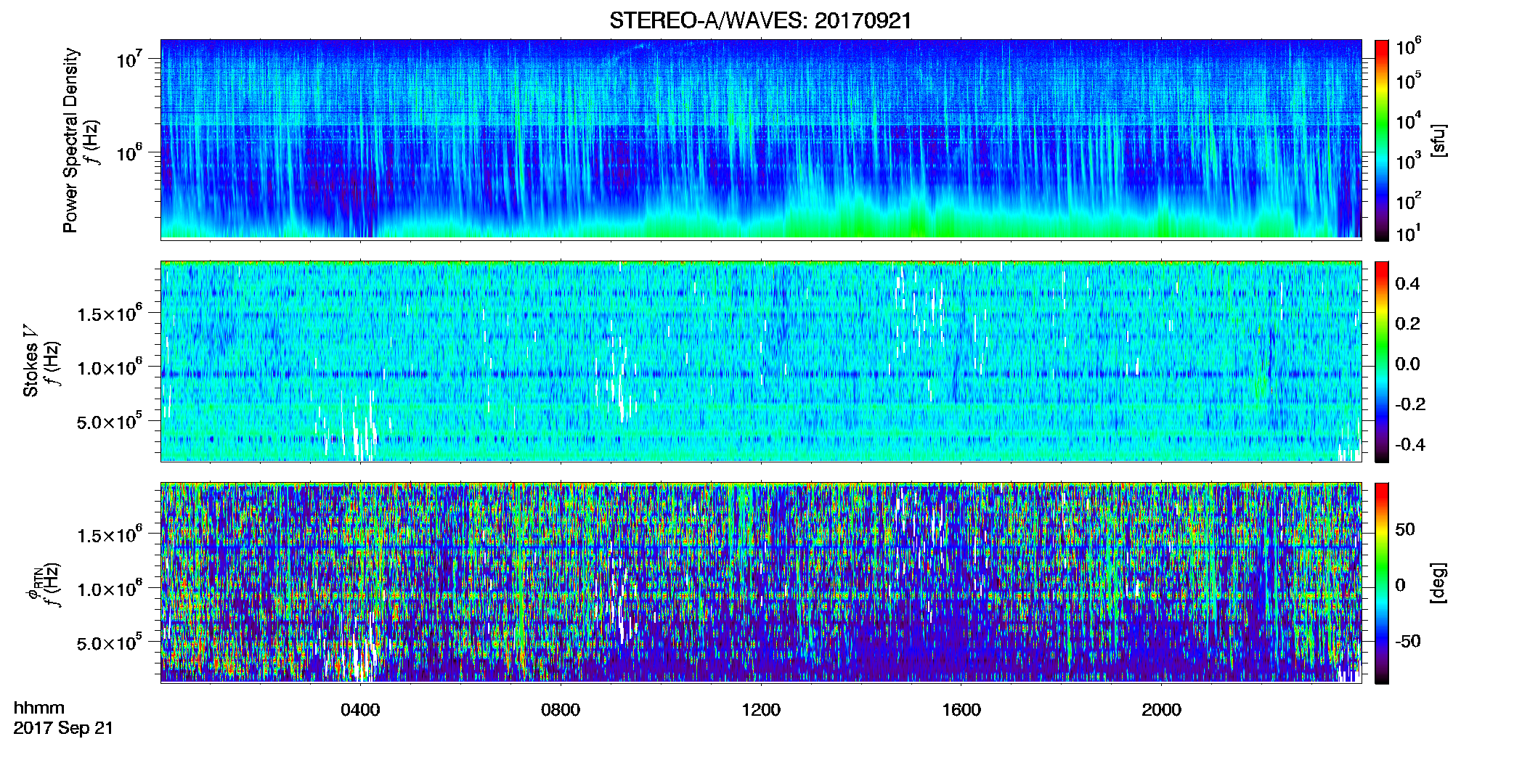Click the phi RTN angle spectrogram panel
Viewport: 1522px width, 784px height.
click(761, 582)
